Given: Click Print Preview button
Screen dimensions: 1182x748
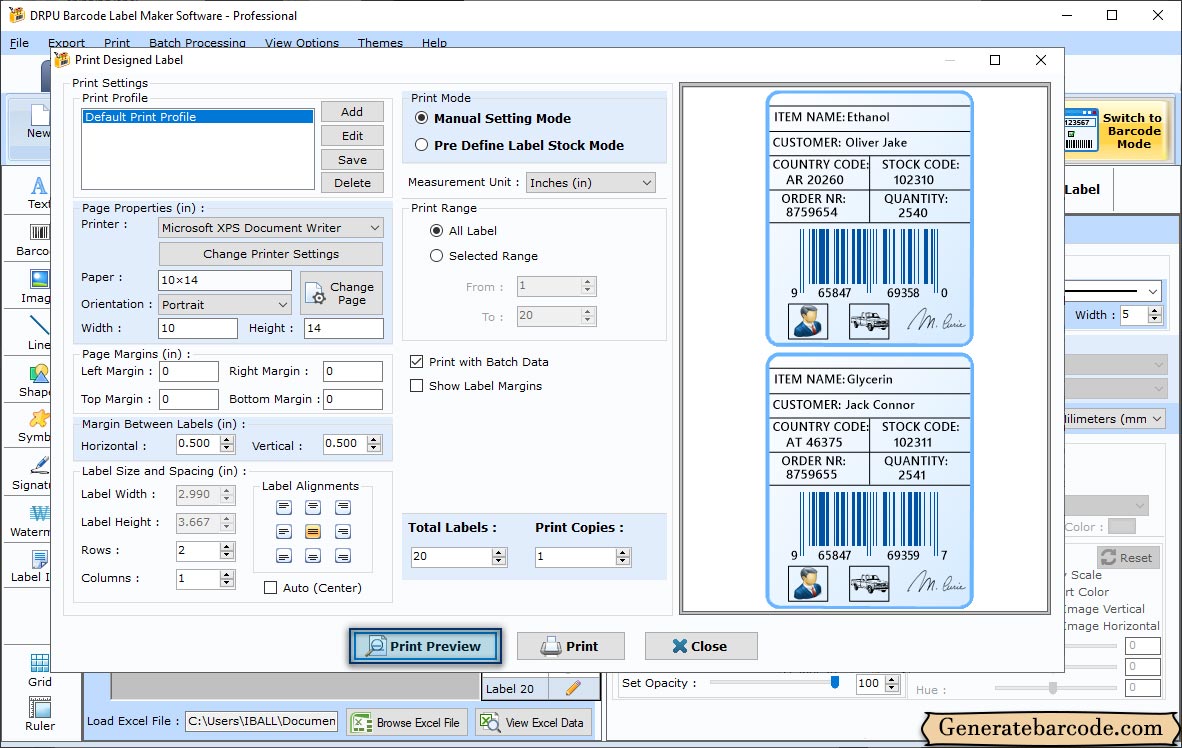Looking at the screenshot, I should [x=425, y=646].
